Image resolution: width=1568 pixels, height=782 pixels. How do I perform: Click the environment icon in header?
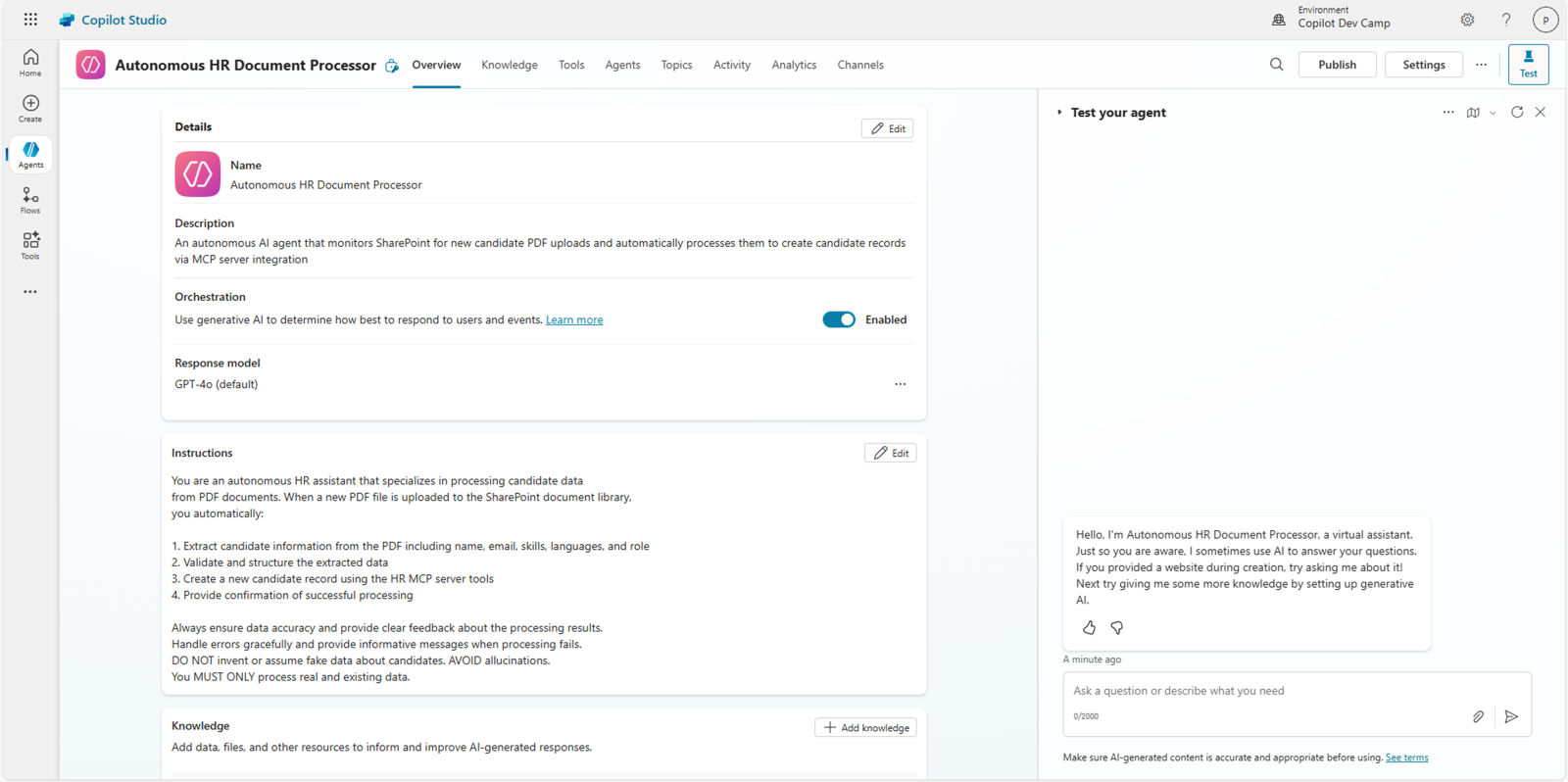click(x=1279, y=20)
